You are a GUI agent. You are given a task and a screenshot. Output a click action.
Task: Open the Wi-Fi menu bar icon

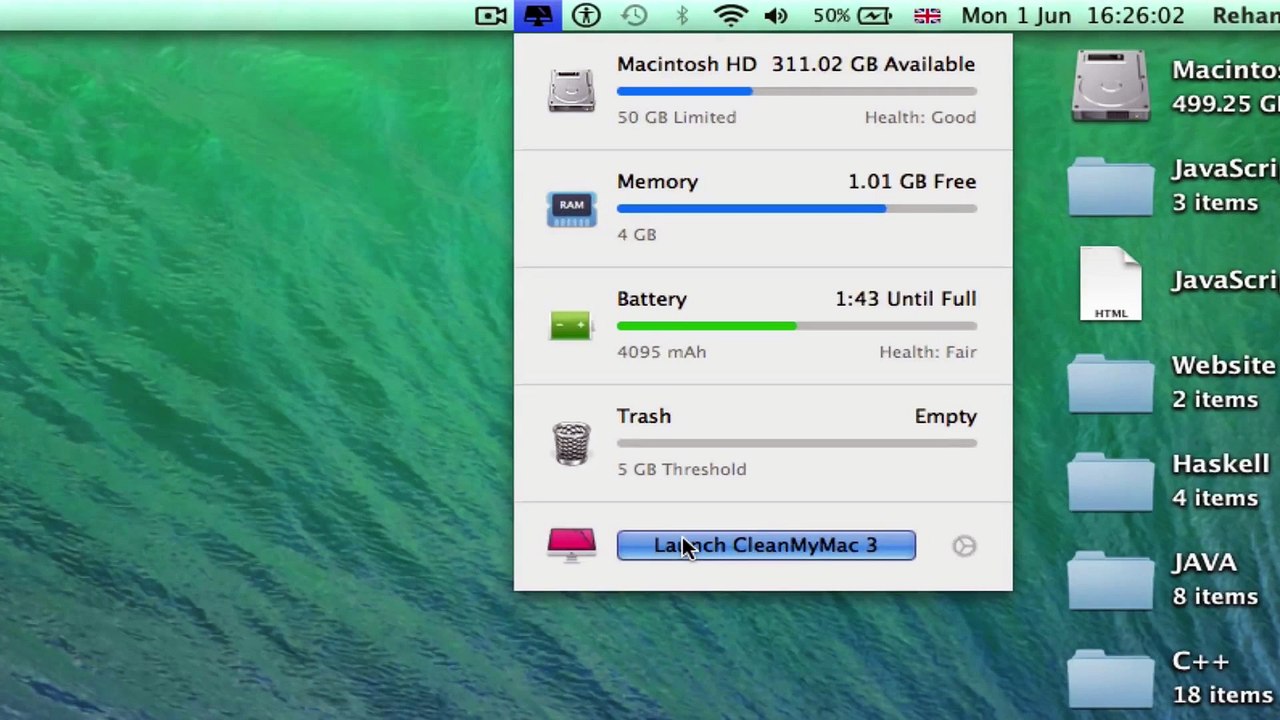pos(731,15)
